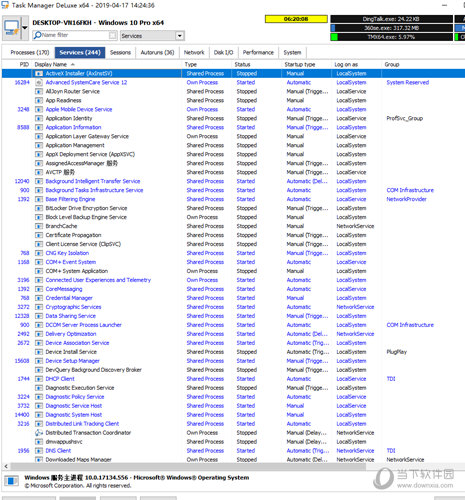
Task: Select the Distributed Link Tracking Client row
Action: [x=233, y=424]
